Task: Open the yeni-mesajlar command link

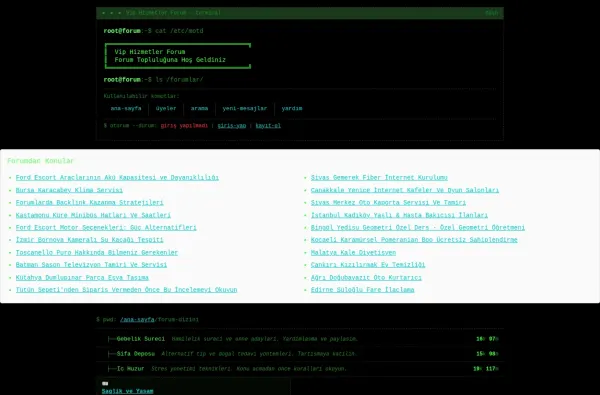Action: (245, 108)
